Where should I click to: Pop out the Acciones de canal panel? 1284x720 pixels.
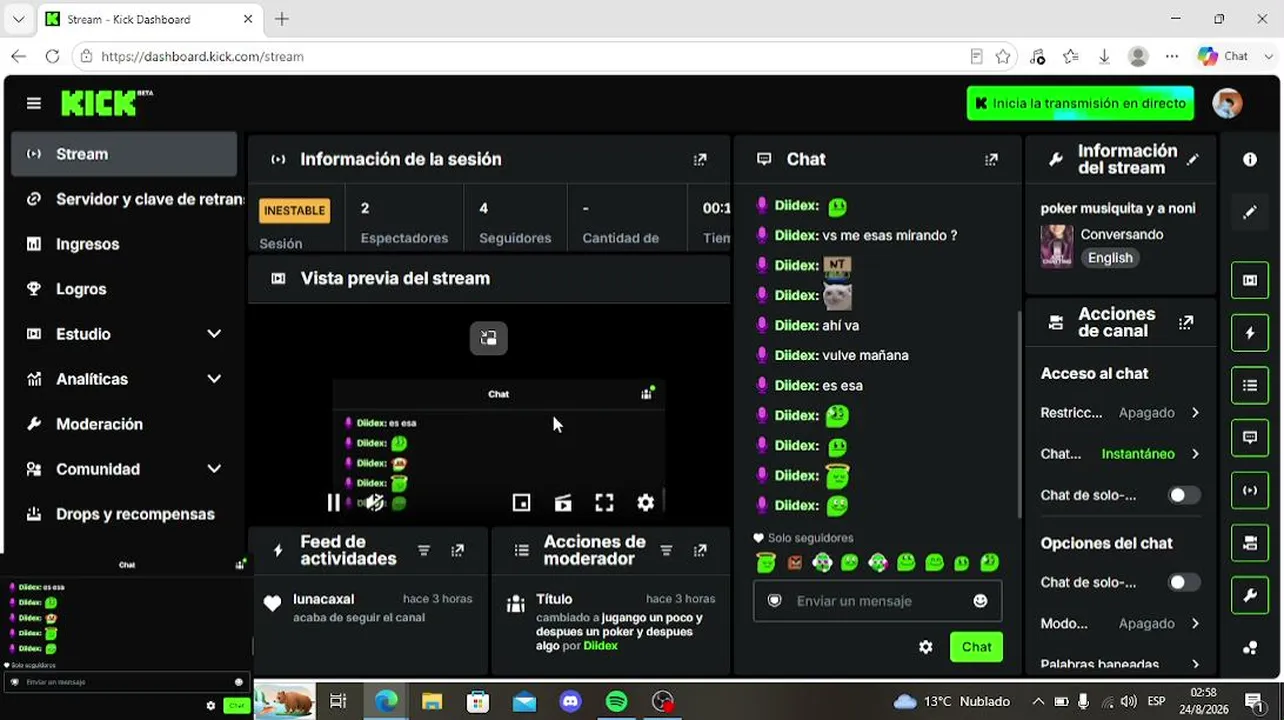coord(1186,322)
